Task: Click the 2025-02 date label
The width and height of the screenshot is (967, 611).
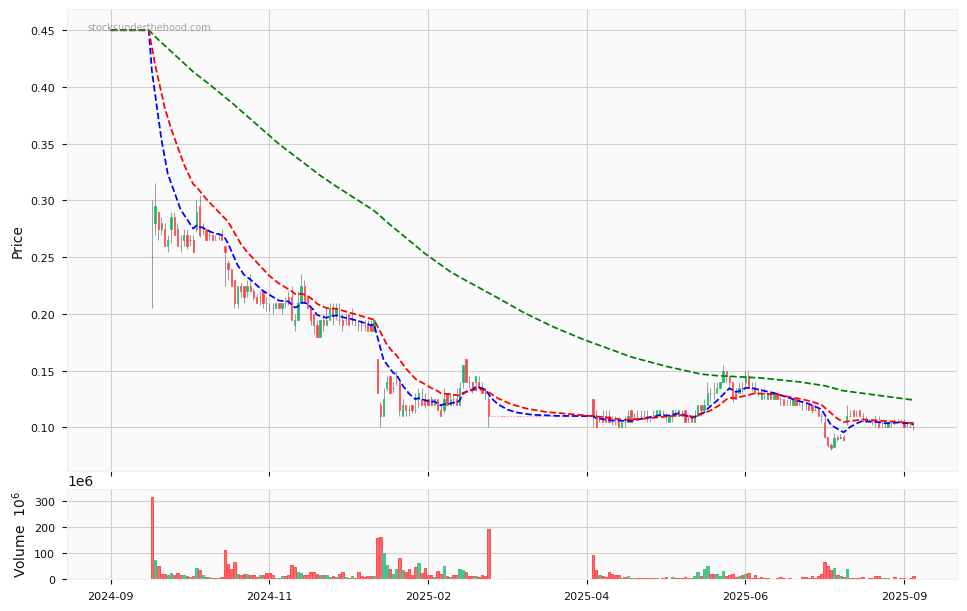Action: tap(428, 596)
